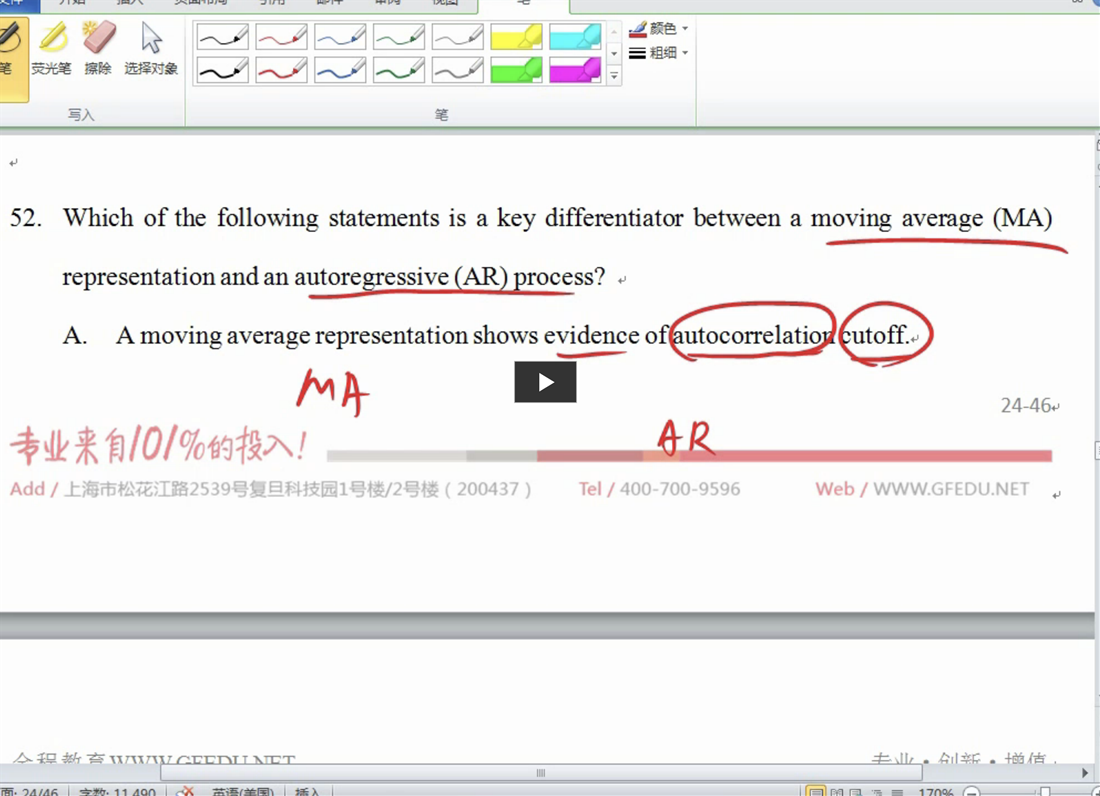Open word count (字数: 11,490) in status bar
Viewport: 1100px width, 796px height.
(117, 791)
